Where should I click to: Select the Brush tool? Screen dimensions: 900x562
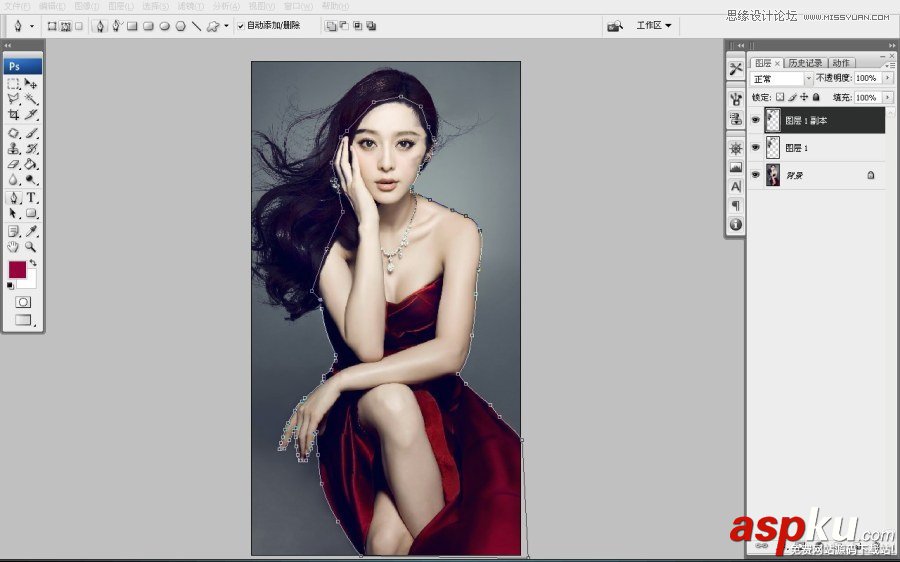[31, 133]
